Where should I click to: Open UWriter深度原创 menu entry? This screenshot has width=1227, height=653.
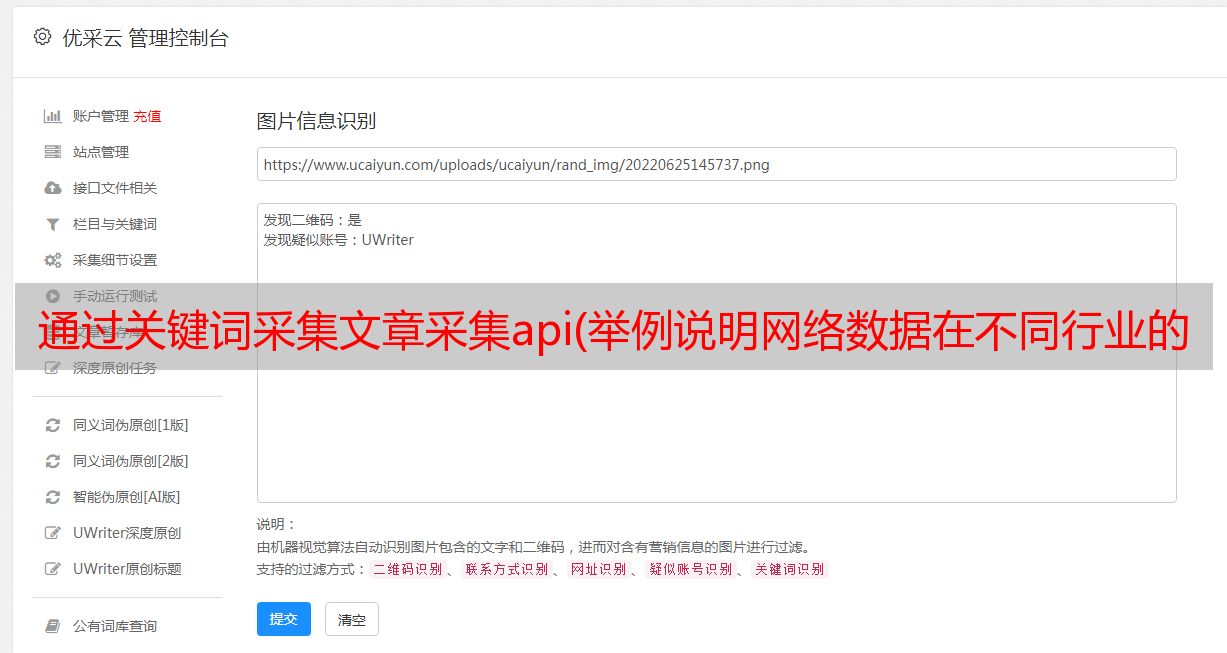pos(127,533)
